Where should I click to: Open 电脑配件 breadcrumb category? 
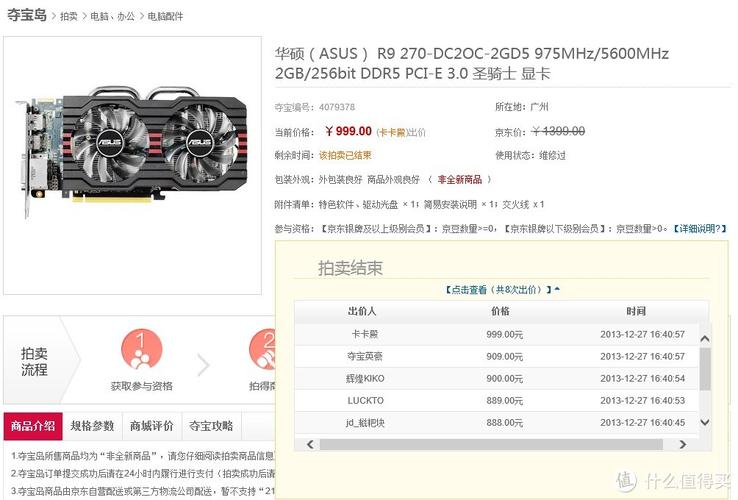coord(165,16)
